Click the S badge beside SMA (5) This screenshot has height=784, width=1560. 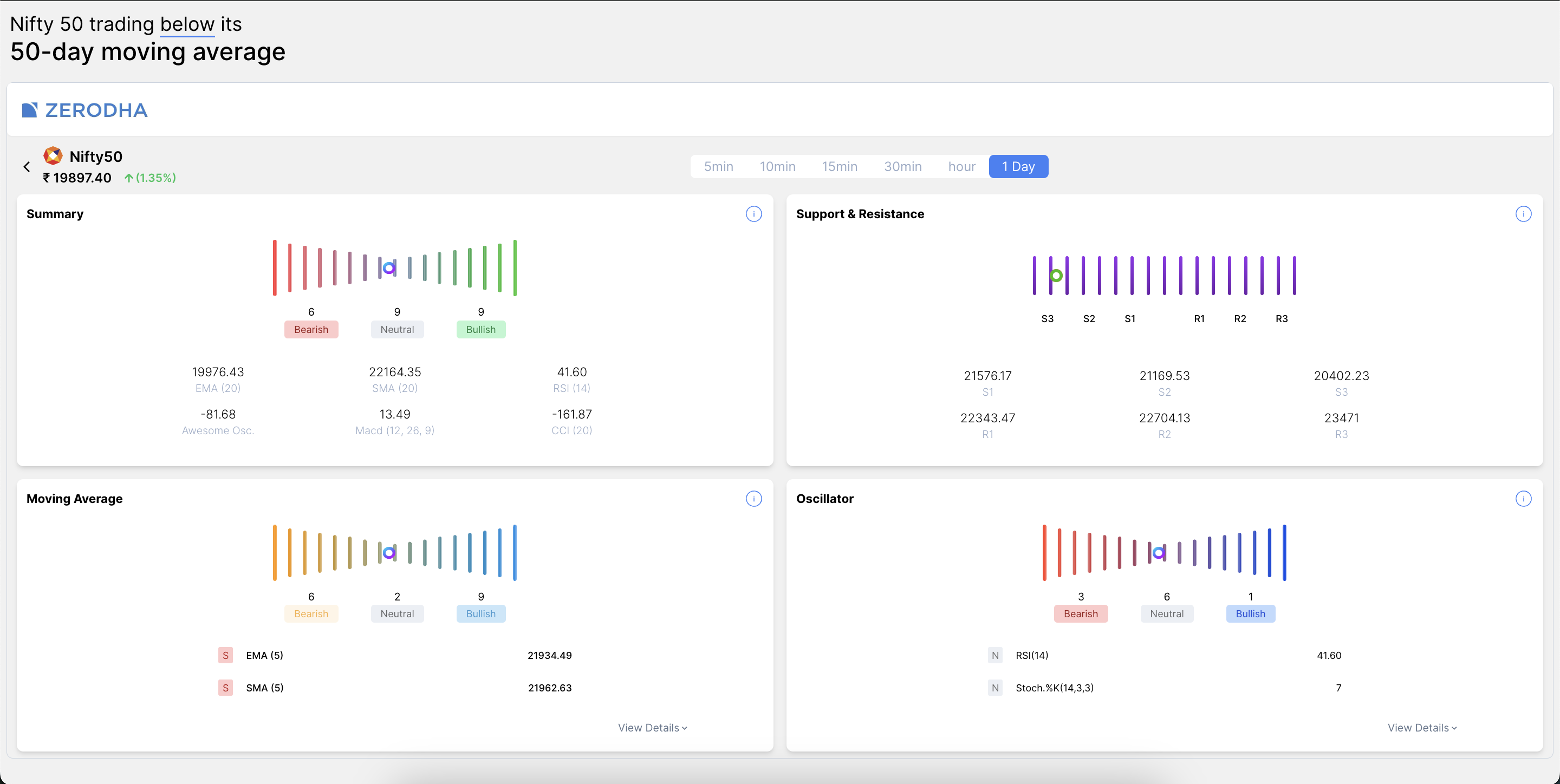tap(225, 688)
